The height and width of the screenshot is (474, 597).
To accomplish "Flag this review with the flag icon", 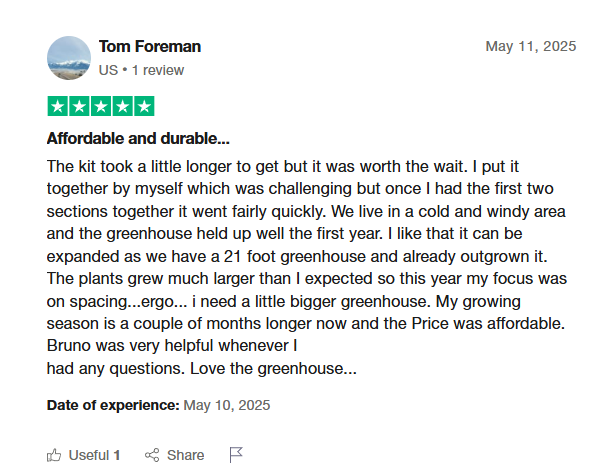I will click(x=236, y=455).
